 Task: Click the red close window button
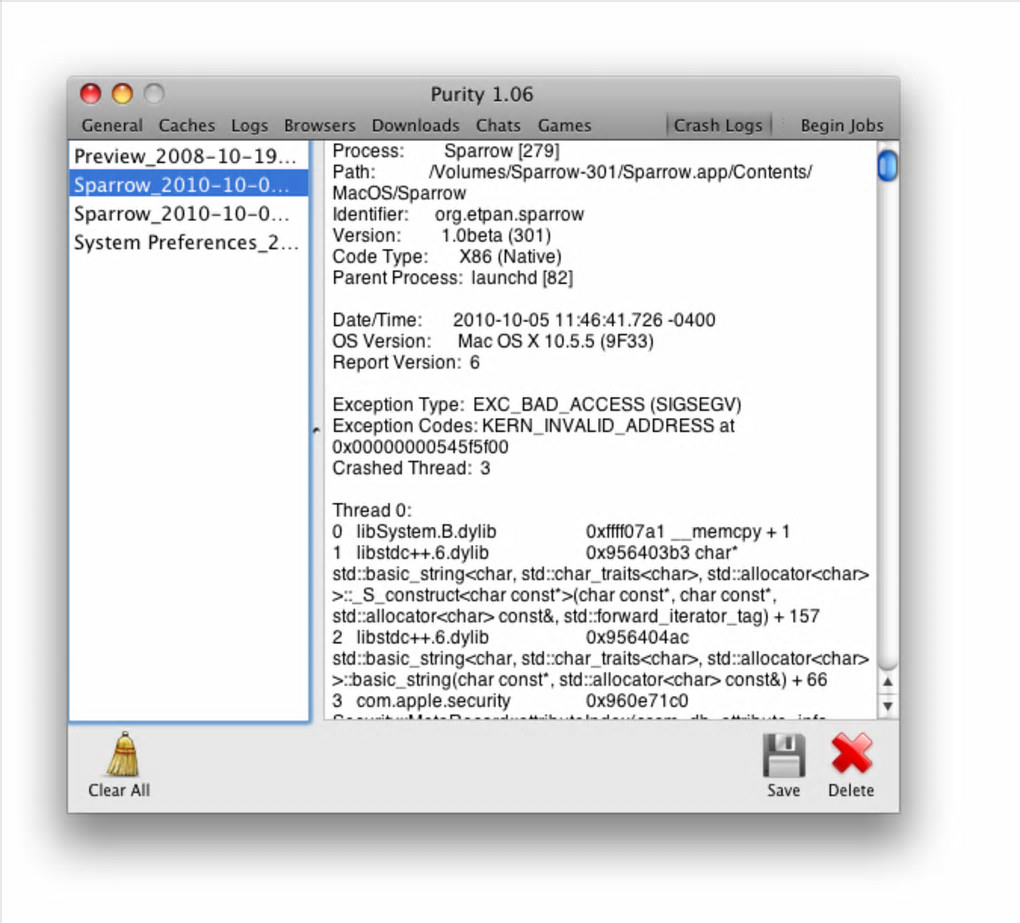[x=90, y=94]
